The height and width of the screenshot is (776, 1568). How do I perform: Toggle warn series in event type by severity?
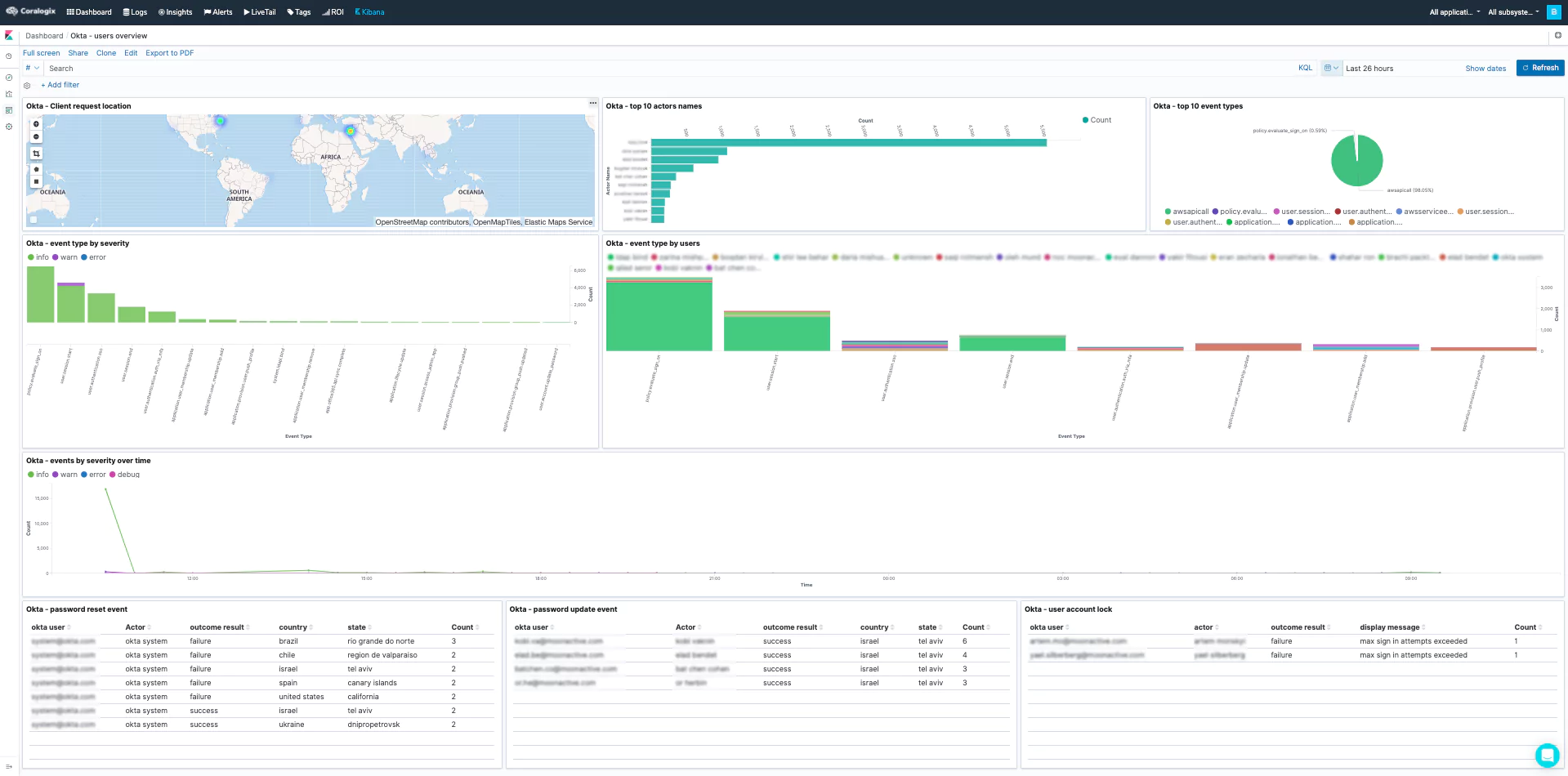pyautogui.click(x=65, y=257)
